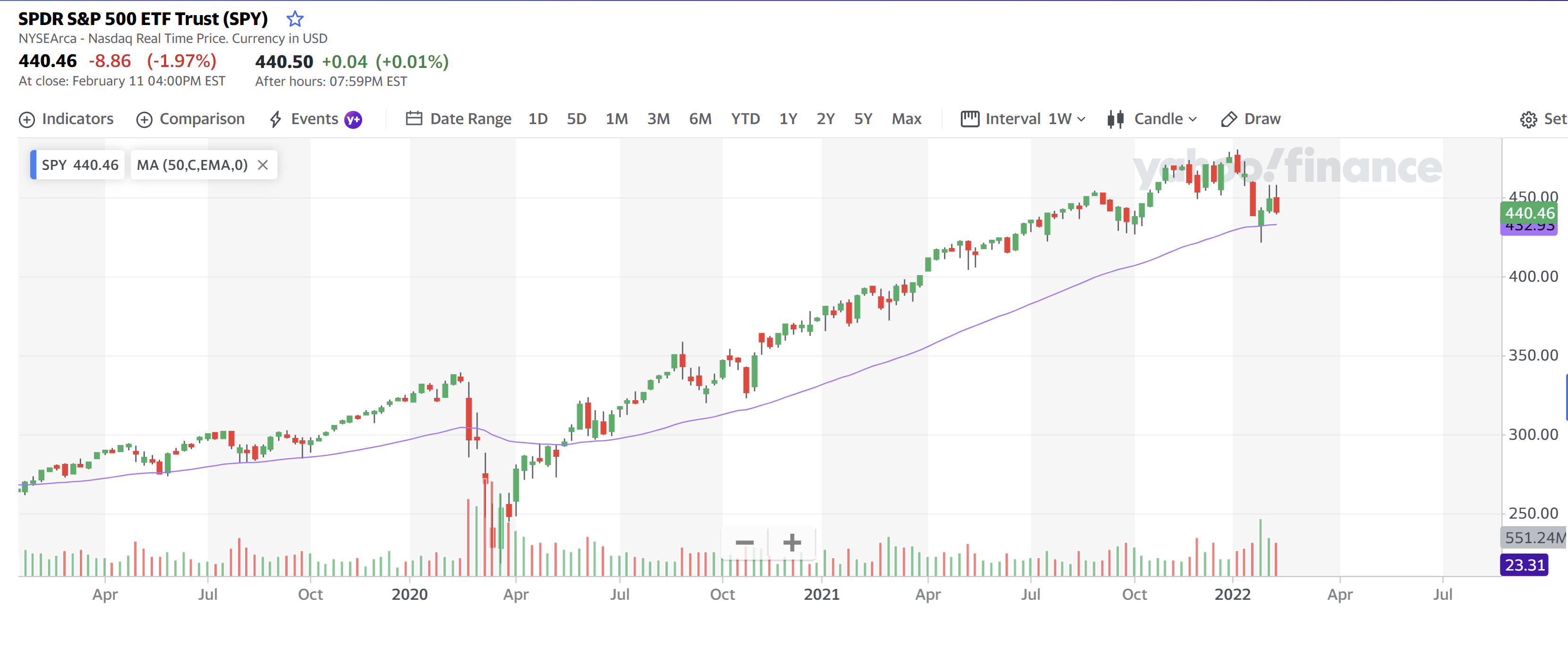Open chart Settings gear
This screenshot has height=655, width=1568.
click(1528, 120)
